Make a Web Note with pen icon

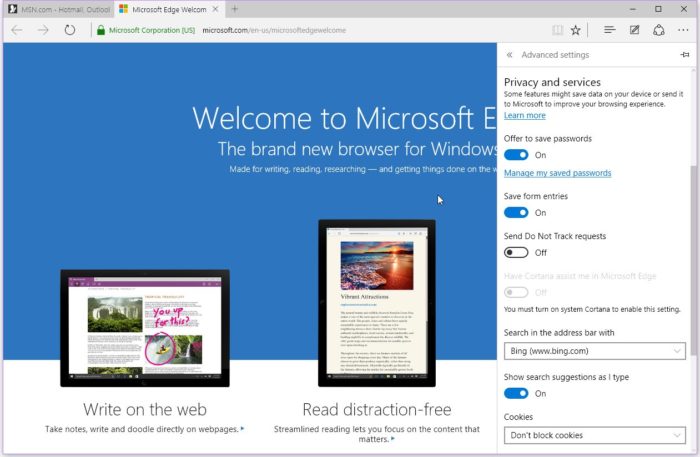click(634, 30)
